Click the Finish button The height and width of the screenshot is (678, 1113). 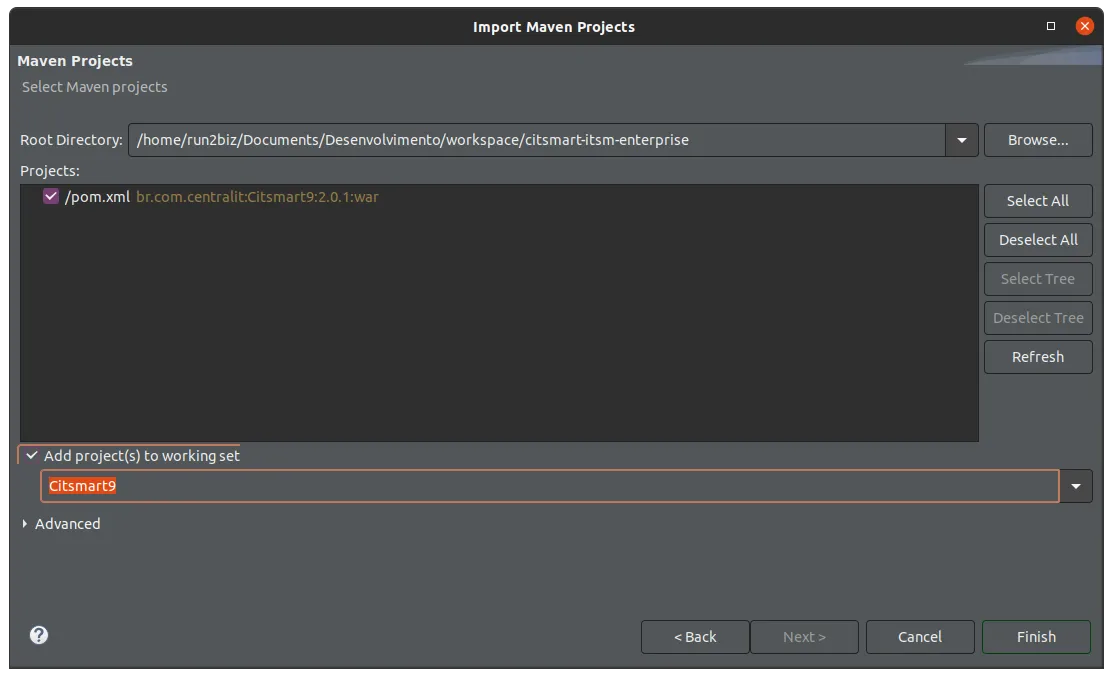(1036, 637)
